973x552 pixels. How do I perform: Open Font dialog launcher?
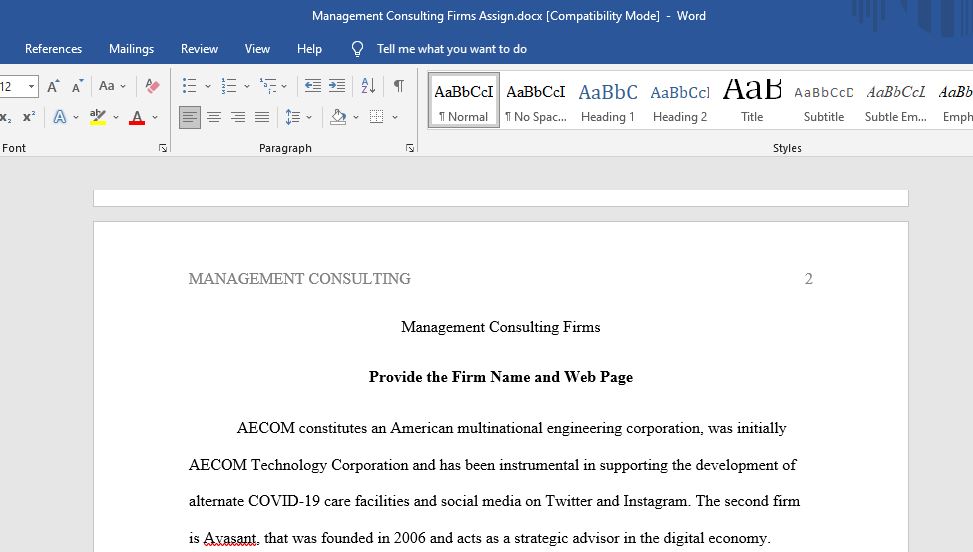[163, 148]
